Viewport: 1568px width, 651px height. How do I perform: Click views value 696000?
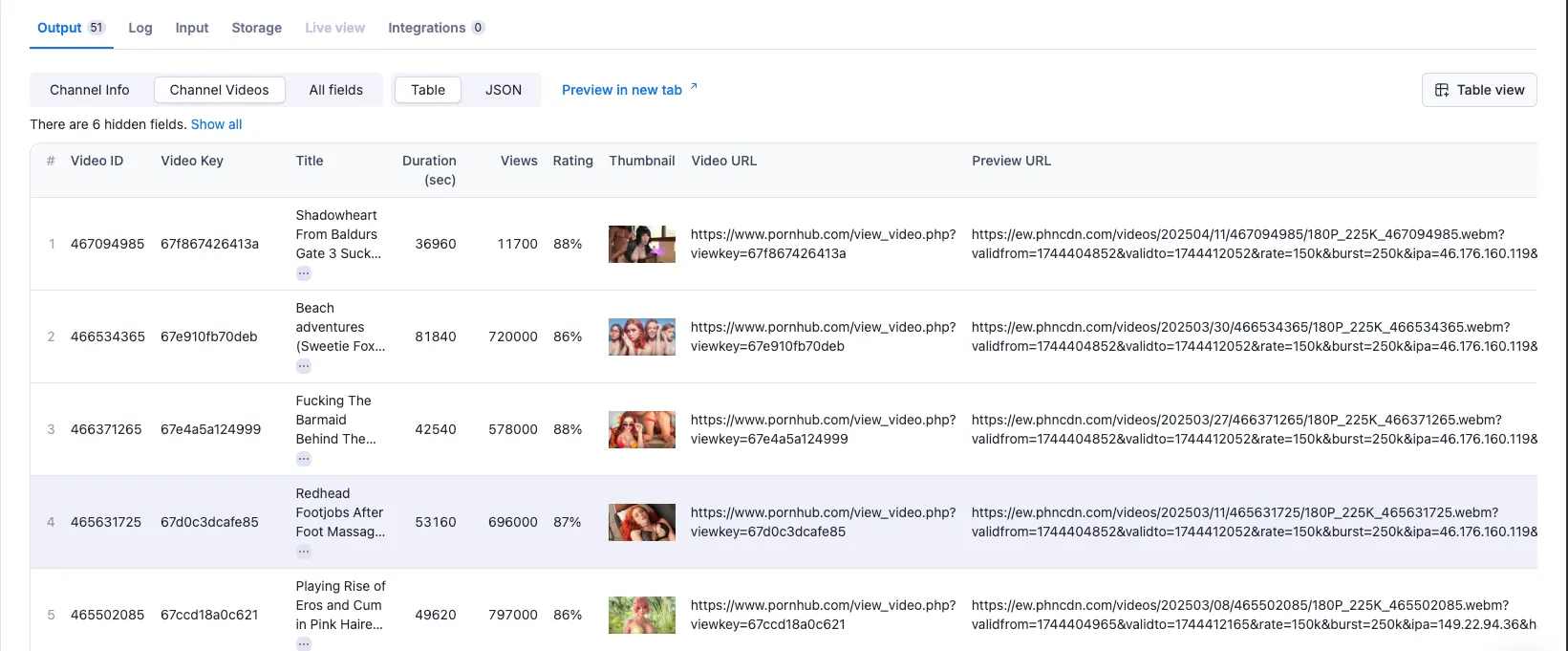click(x=513, y=522)
